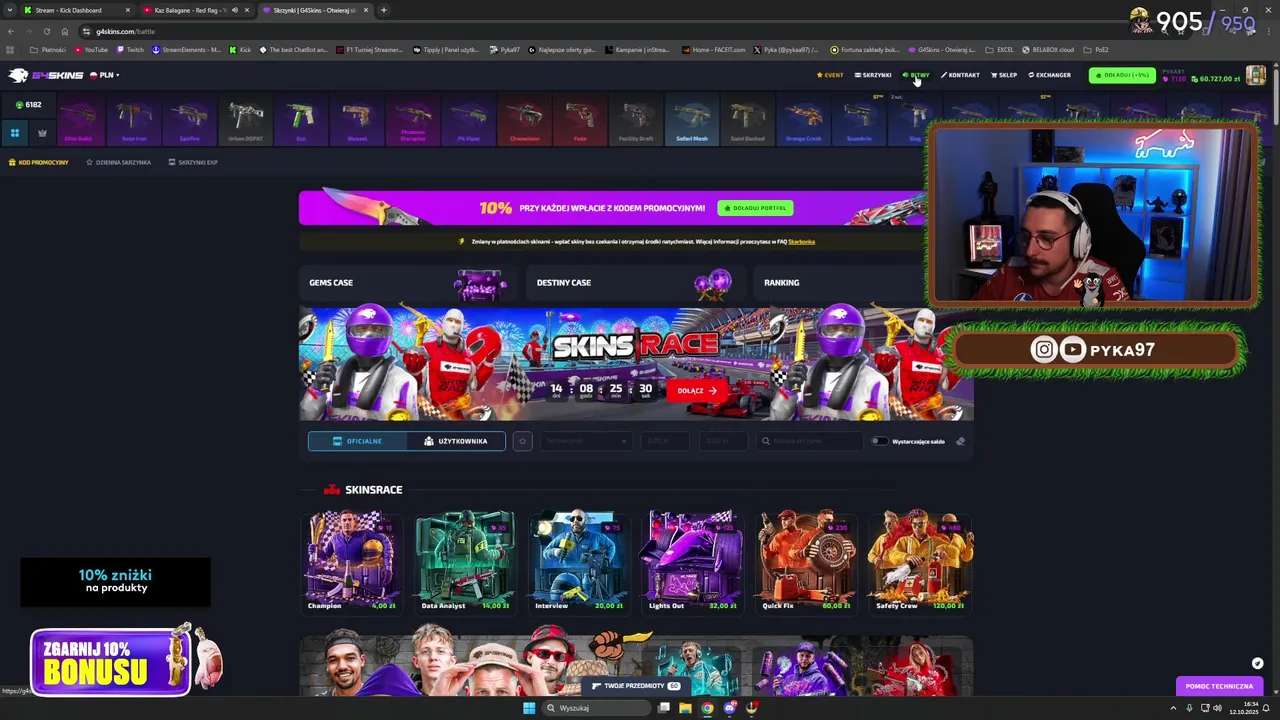Click the Urban DDPAT live drop
Image resolution: width=1280 pixels, height=720 pixels.
point(245,121)
